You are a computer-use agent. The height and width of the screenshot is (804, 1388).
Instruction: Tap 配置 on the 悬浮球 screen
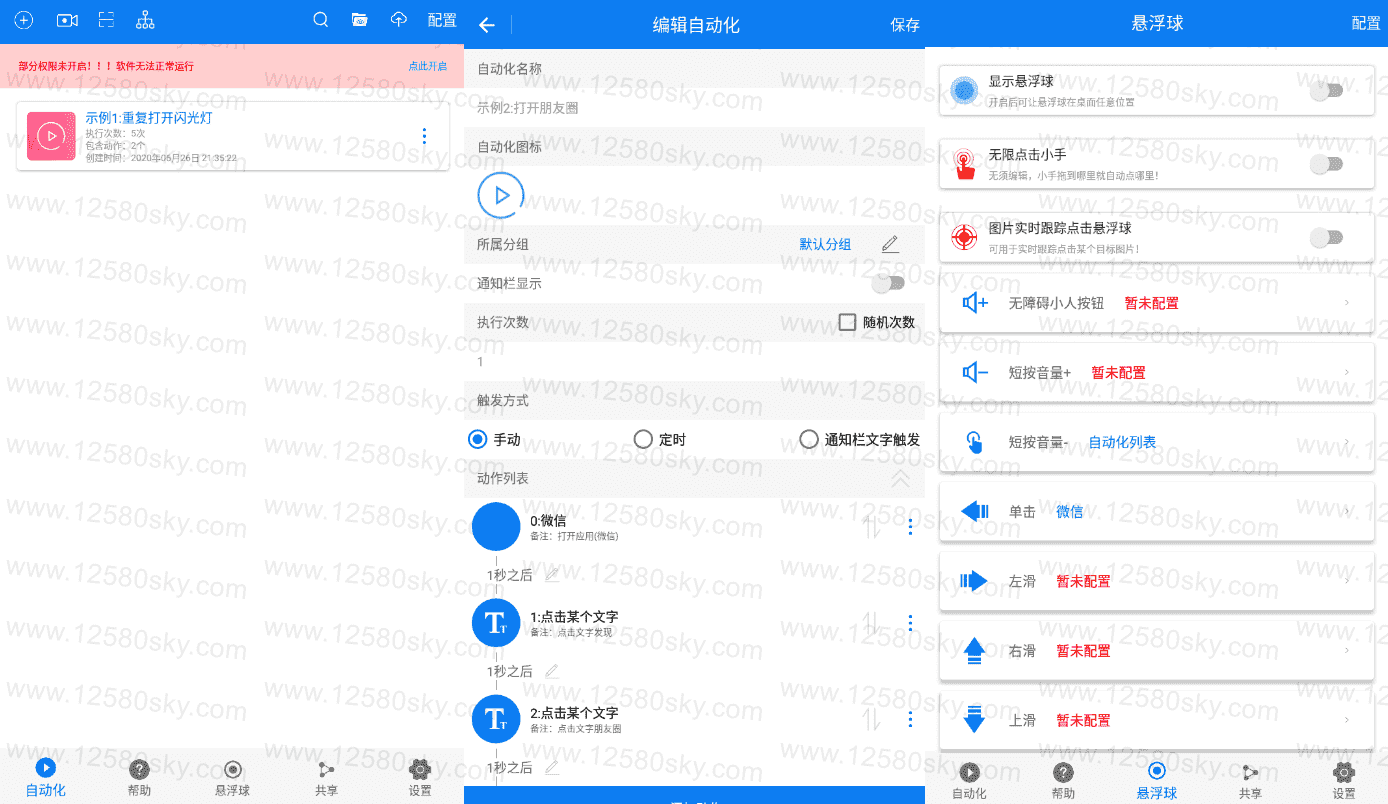(x=1366, y=23)
